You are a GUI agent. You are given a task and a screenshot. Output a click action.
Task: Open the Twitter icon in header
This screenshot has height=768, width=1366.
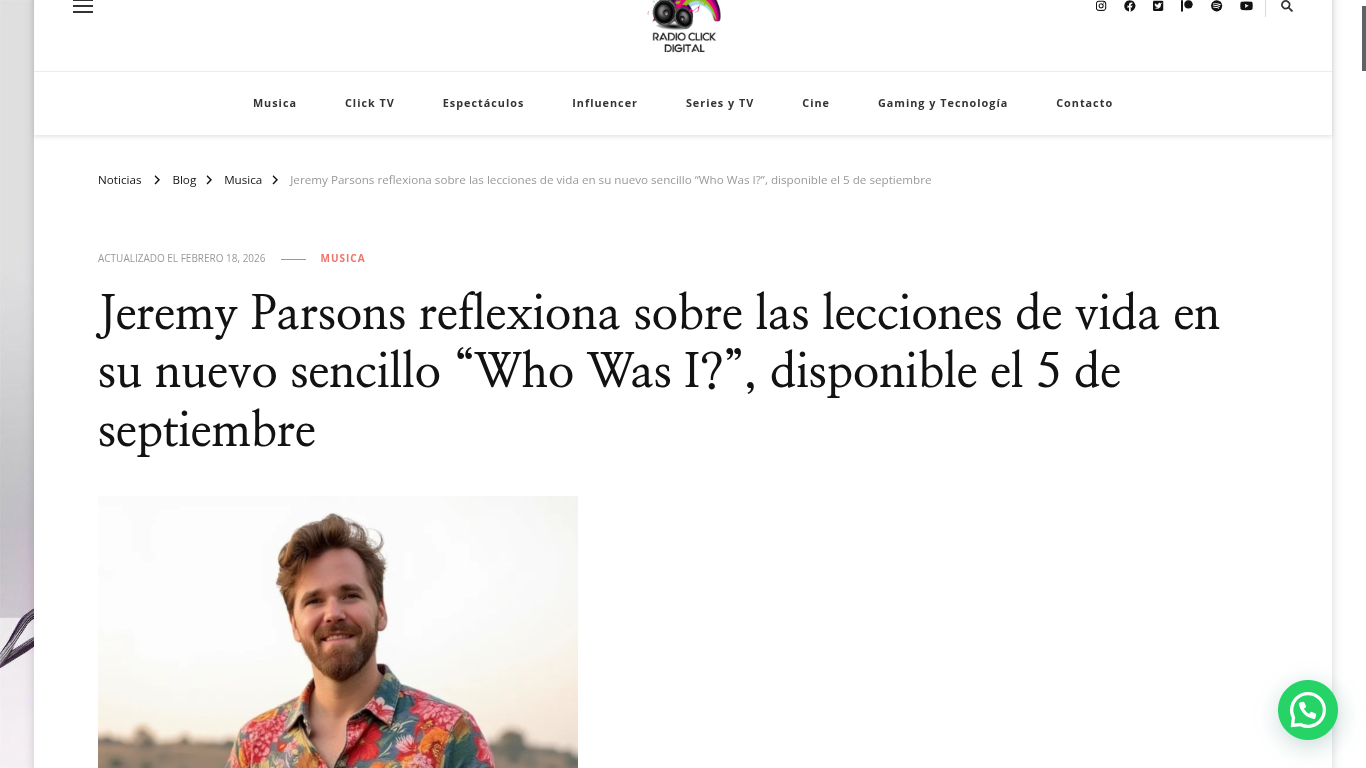click(x=1158, y=6)
